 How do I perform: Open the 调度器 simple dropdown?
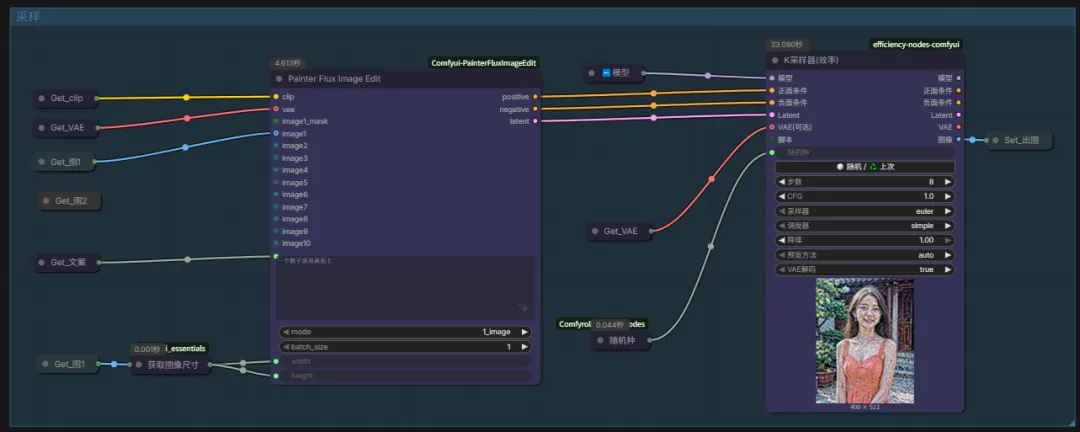point(864,225)
